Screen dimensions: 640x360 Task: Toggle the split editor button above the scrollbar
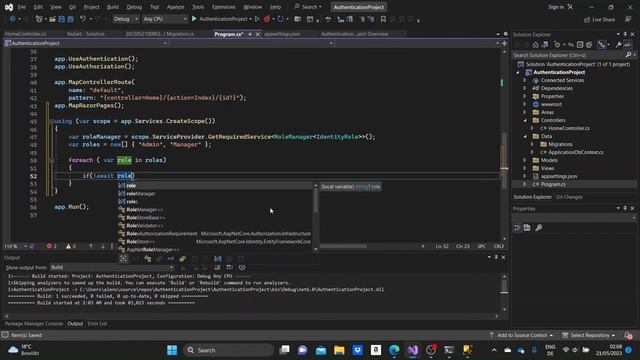tap(504, 43)
